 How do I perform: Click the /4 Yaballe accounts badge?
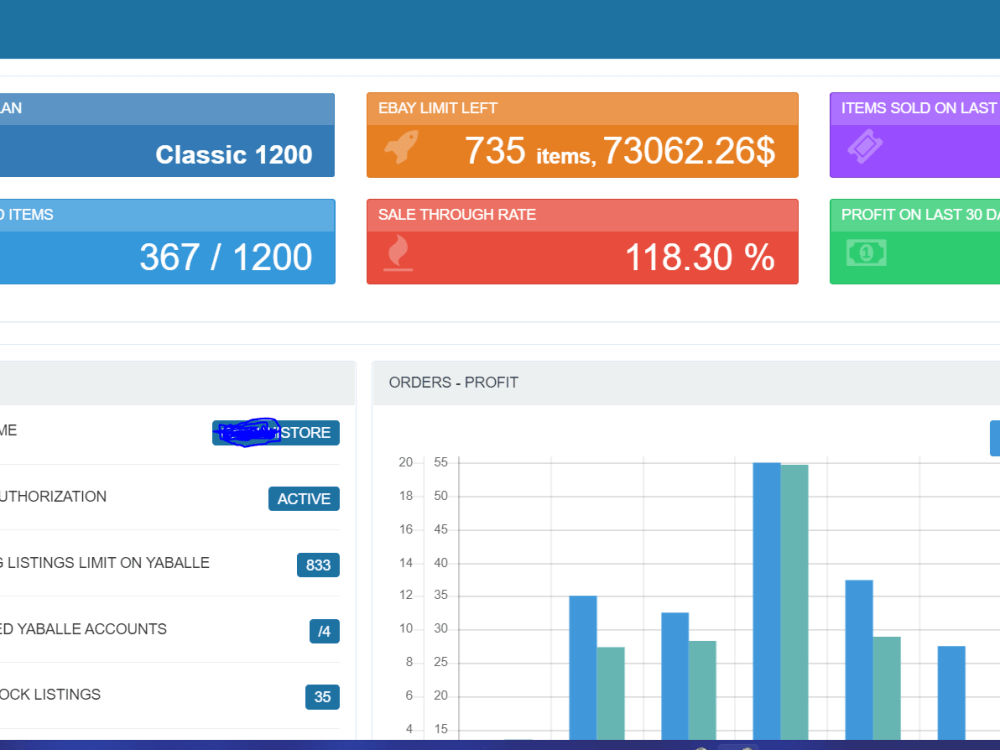pos(325,631)
